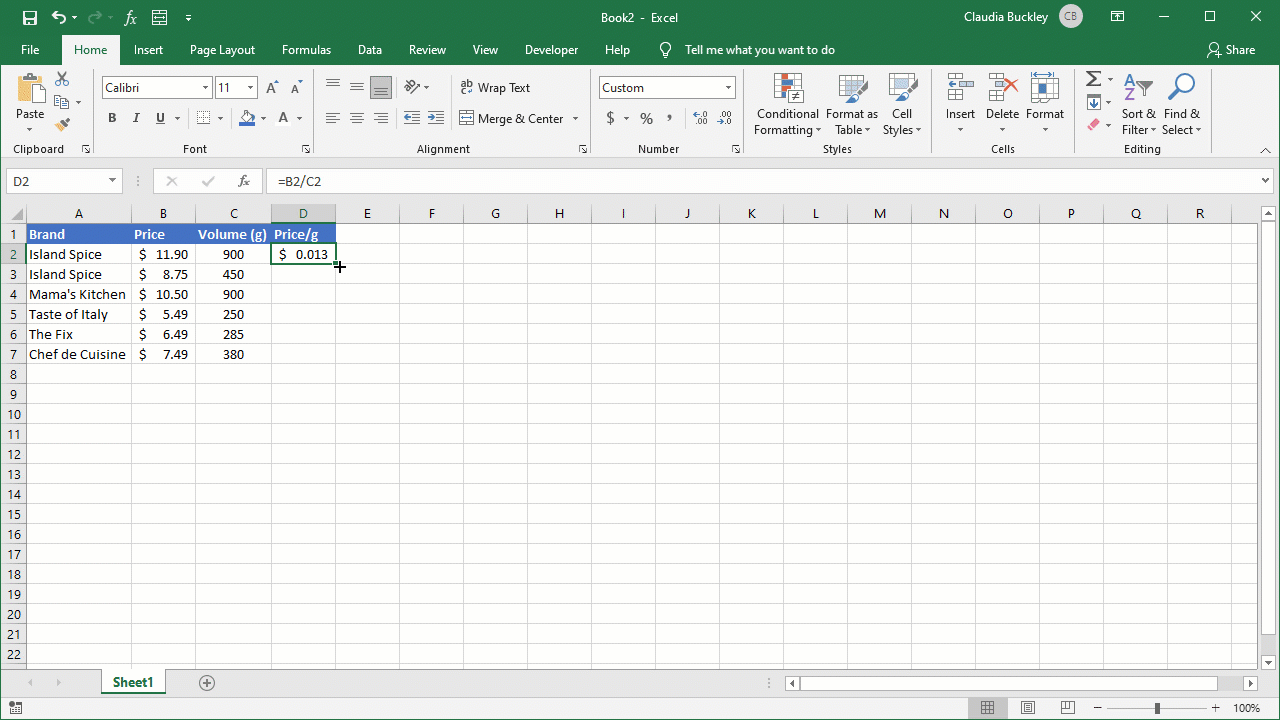Open the Developer ribbon tab

551,49
